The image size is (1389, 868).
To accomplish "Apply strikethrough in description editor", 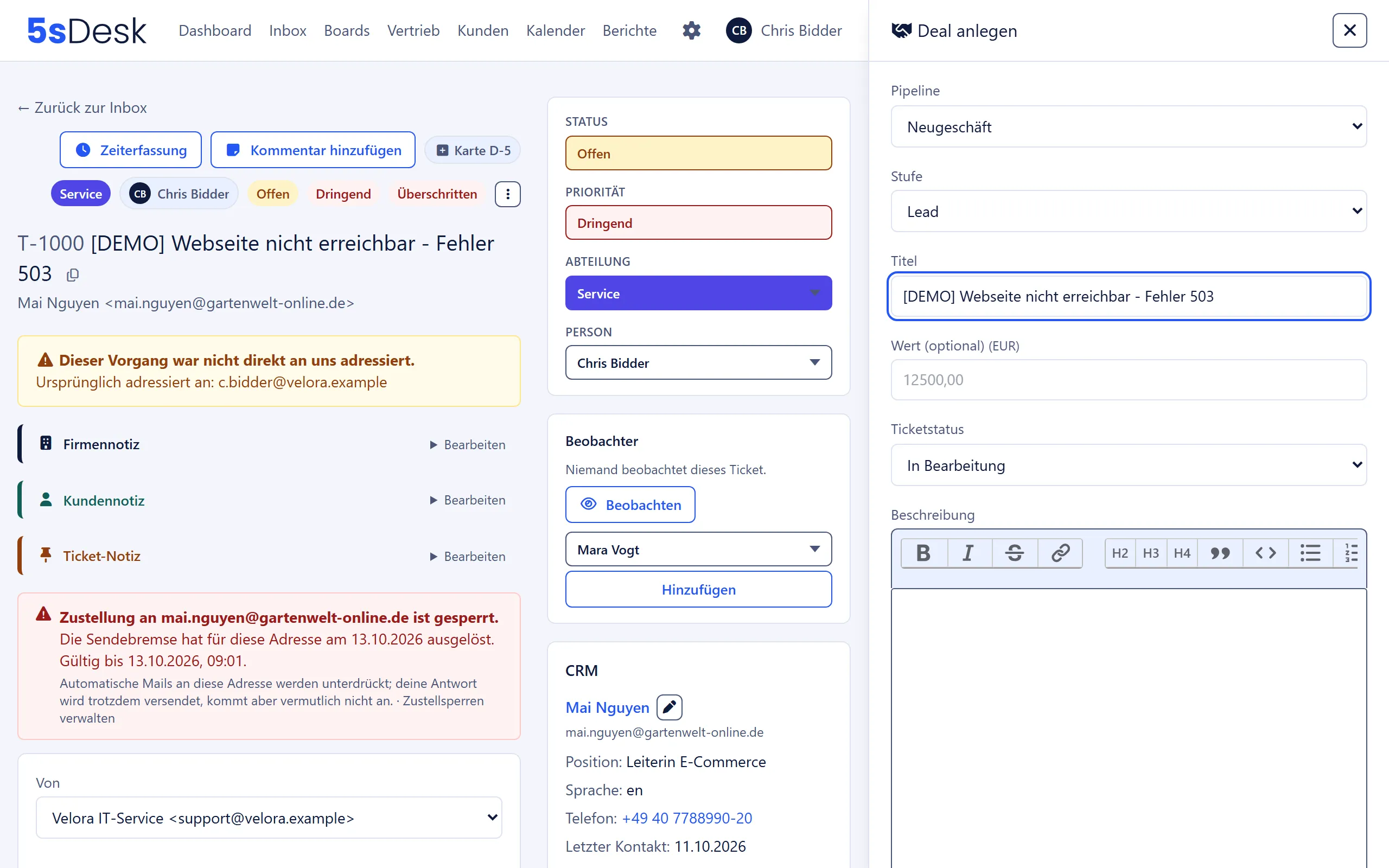I will pos(1014,553).
